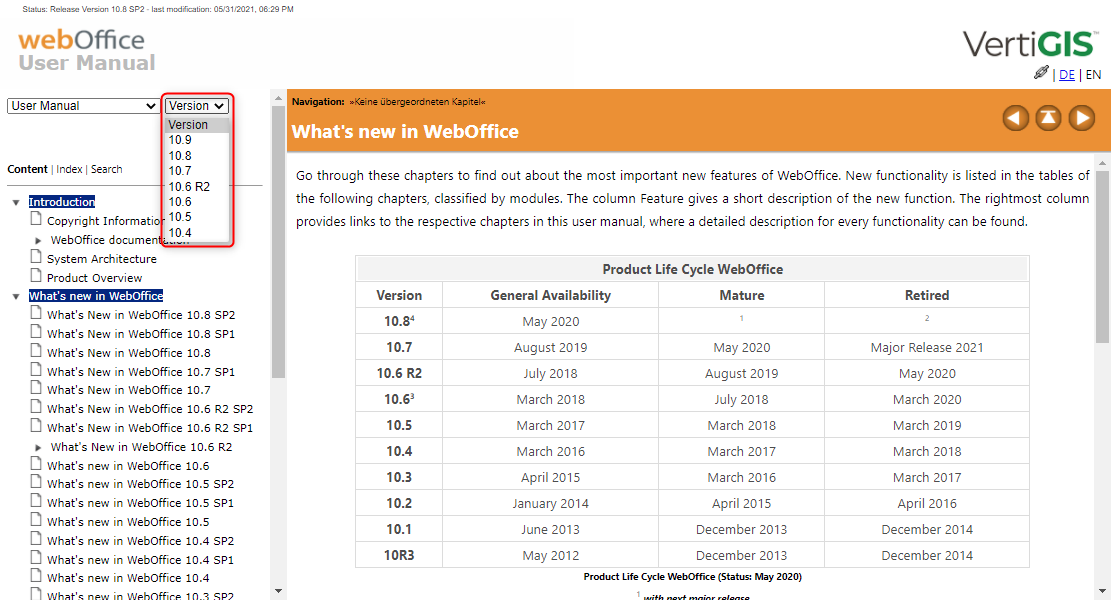Open What's New in WebOffice 10.8 SP2
Image resolution: width=1111 pixels, height=600 pixels.
point(141,315)
